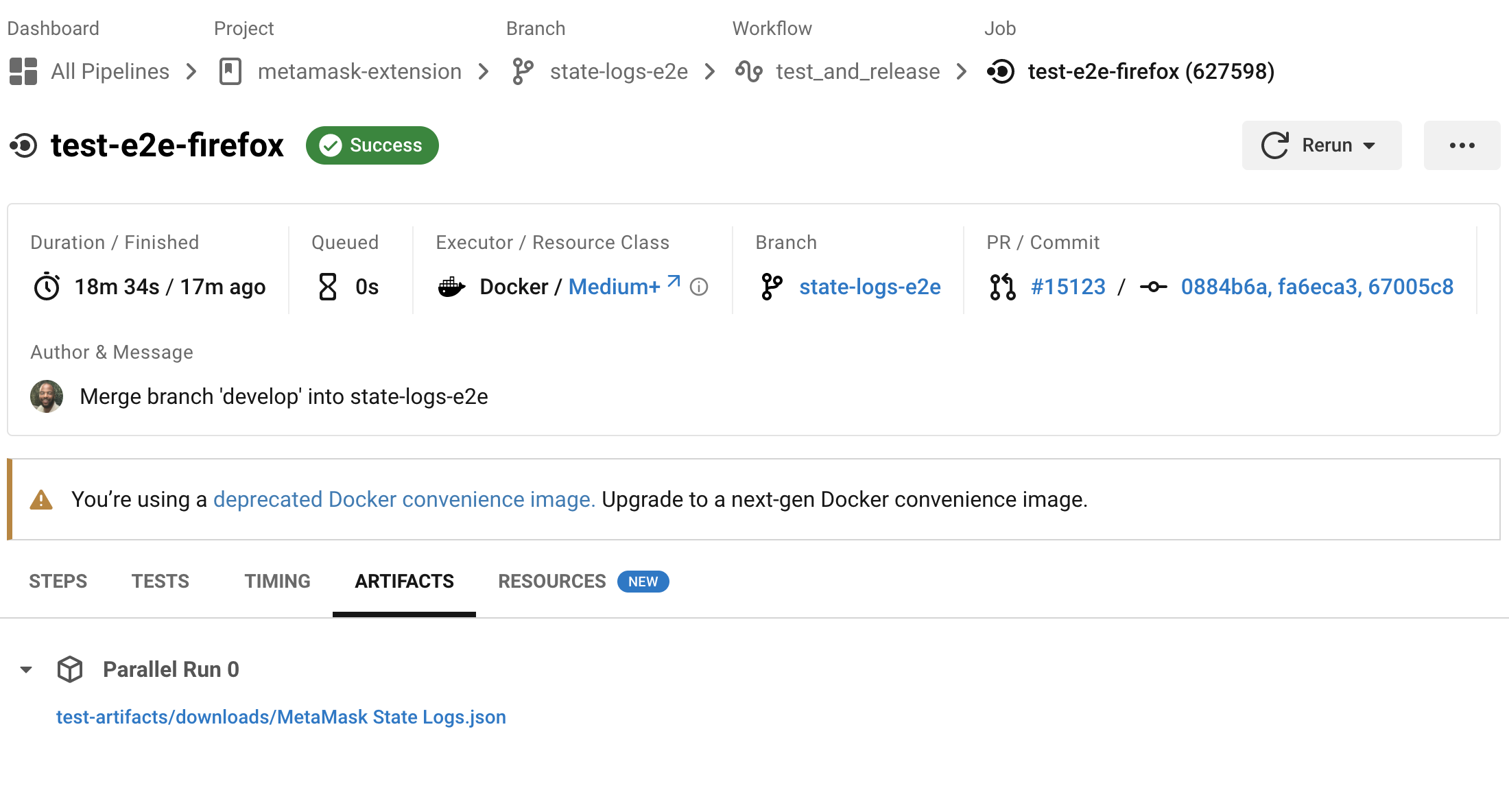
Task: Click the metamask-extension project bookmark icon
Action: (230, 71)
